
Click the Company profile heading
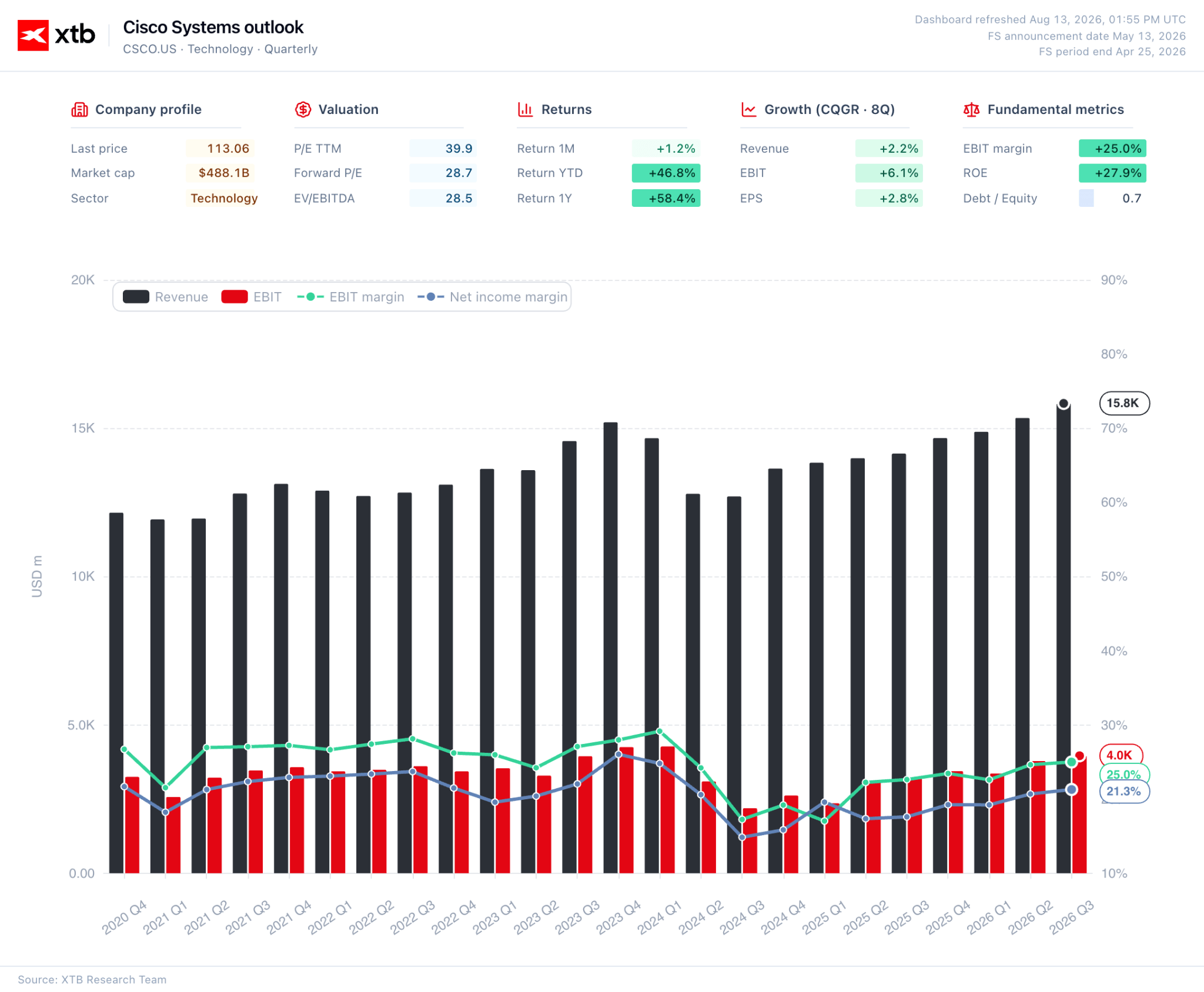pyautogui.click(x=148, y=109)
